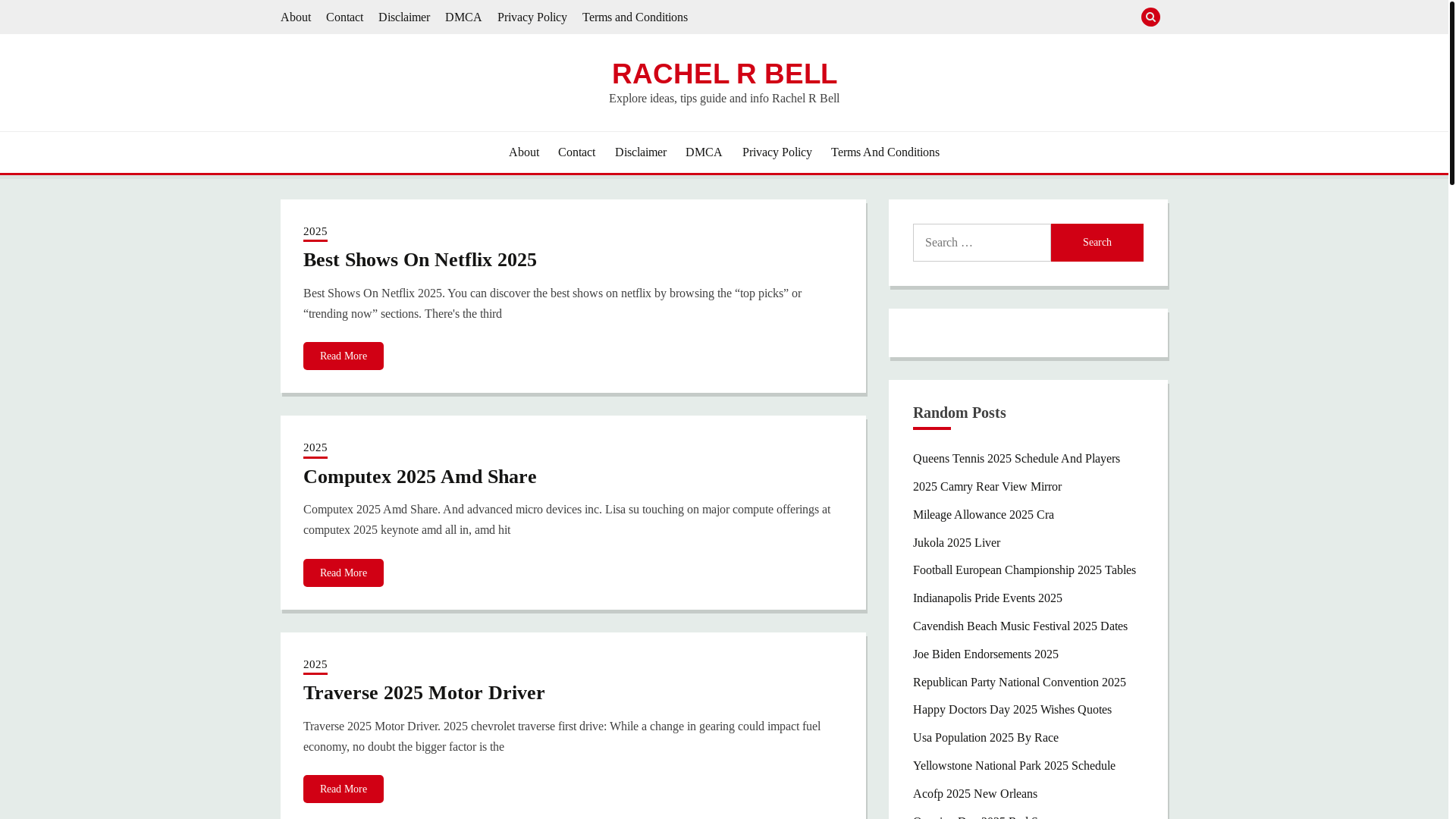
Task: Open Republican Party National Convention 2025
Action: tap(1019, 682)
